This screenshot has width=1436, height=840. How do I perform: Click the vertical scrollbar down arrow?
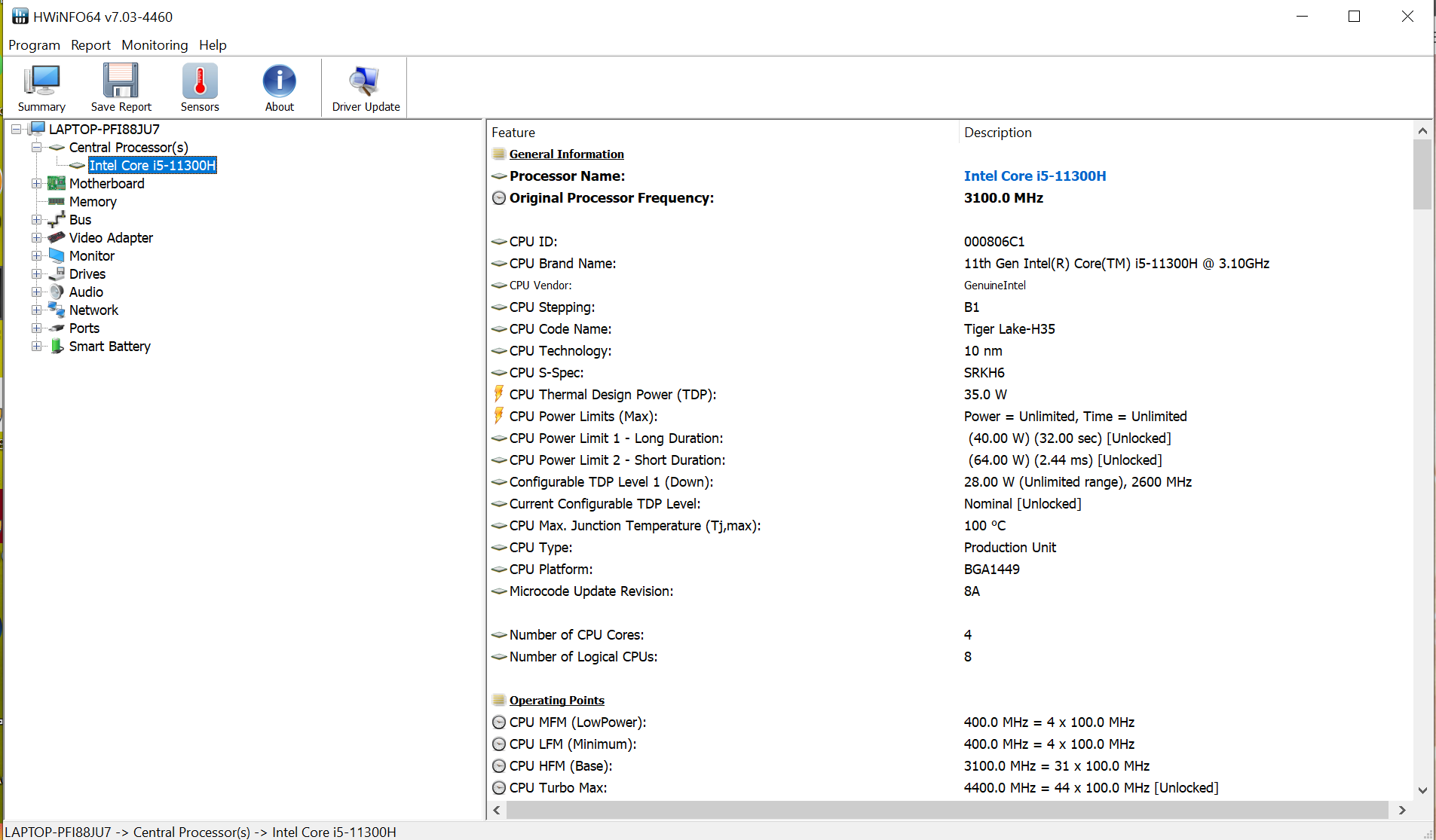click(1422, 790)
